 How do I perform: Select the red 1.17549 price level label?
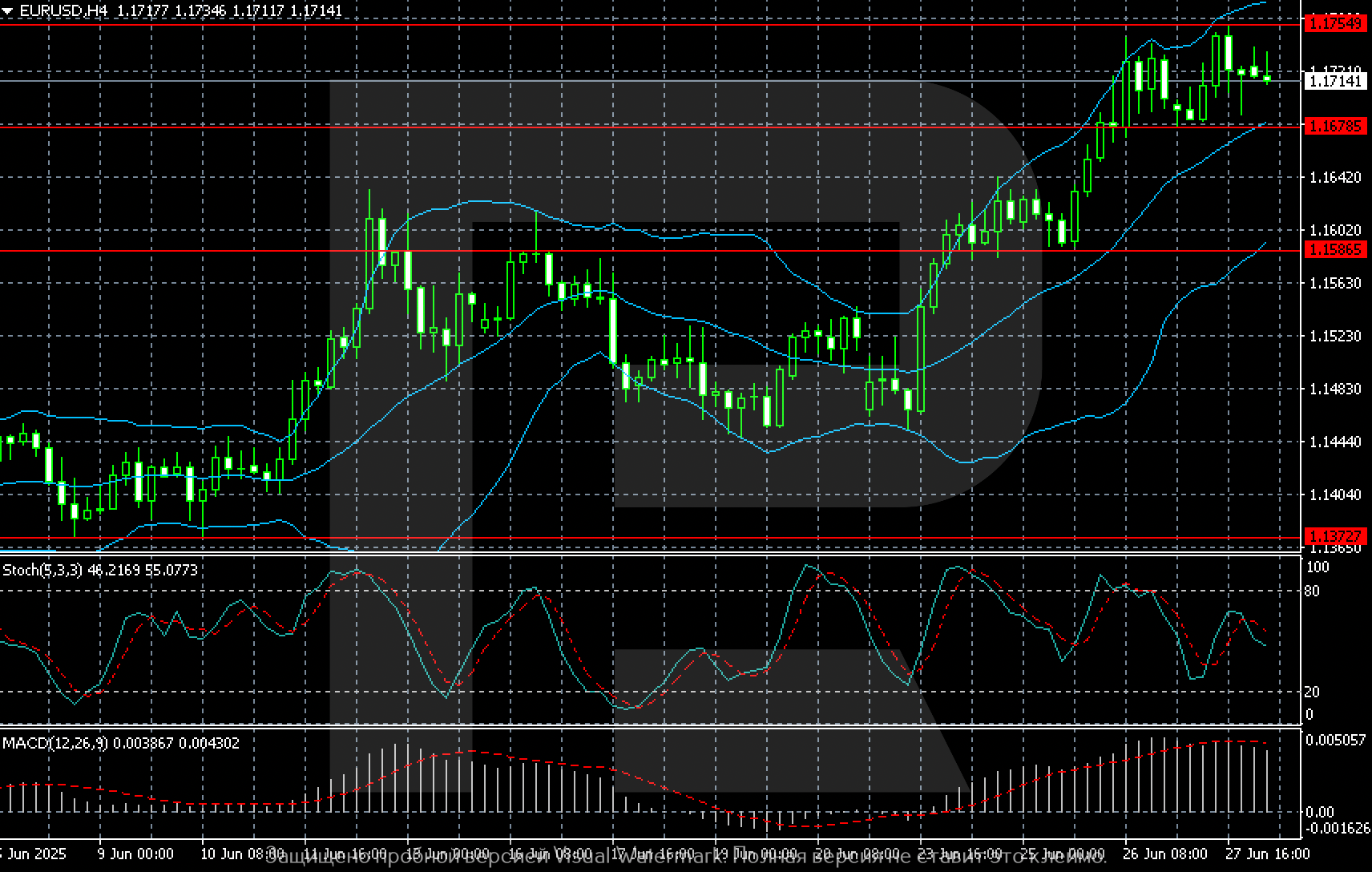point(1335,23)
